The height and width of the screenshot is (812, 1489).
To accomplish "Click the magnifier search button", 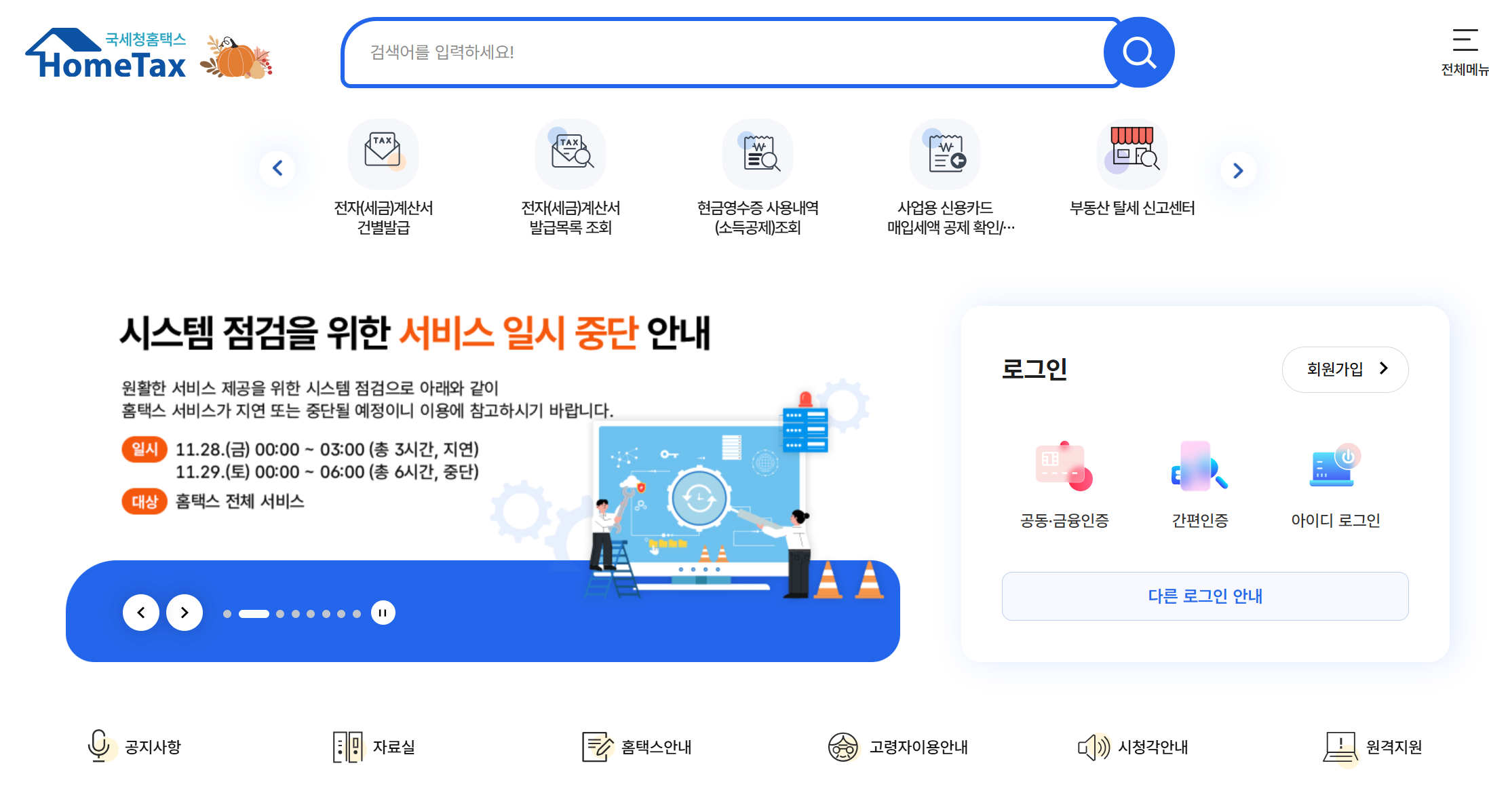I will [x=1139, y=52].
